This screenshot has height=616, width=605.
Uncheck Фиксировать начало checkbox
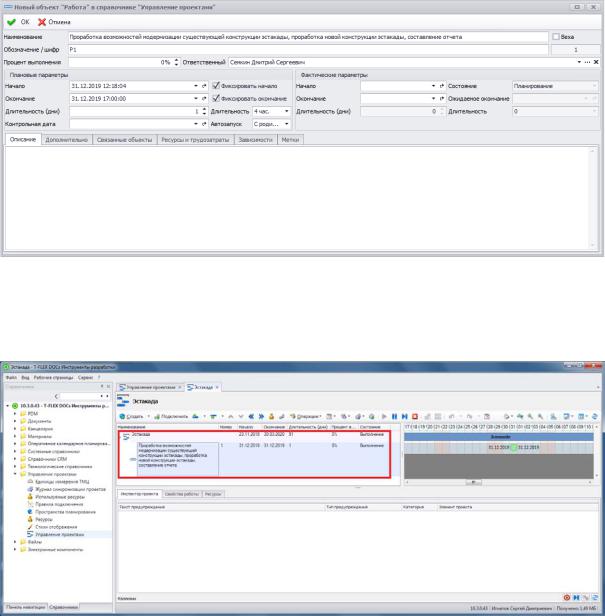click(x=215, y=86)
